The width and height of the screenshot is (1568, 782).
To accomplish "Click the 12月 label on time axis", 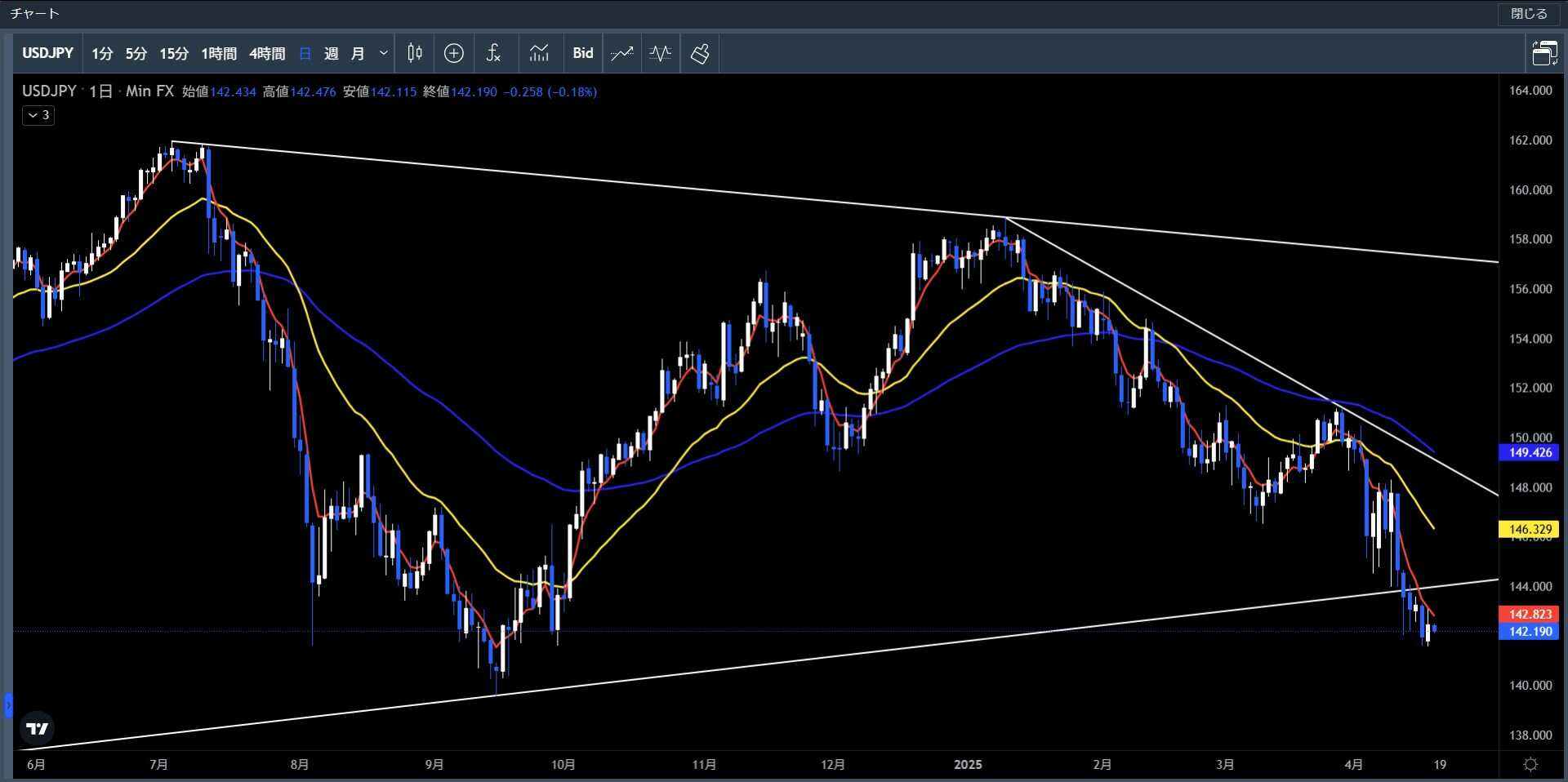I will (832, 765).
